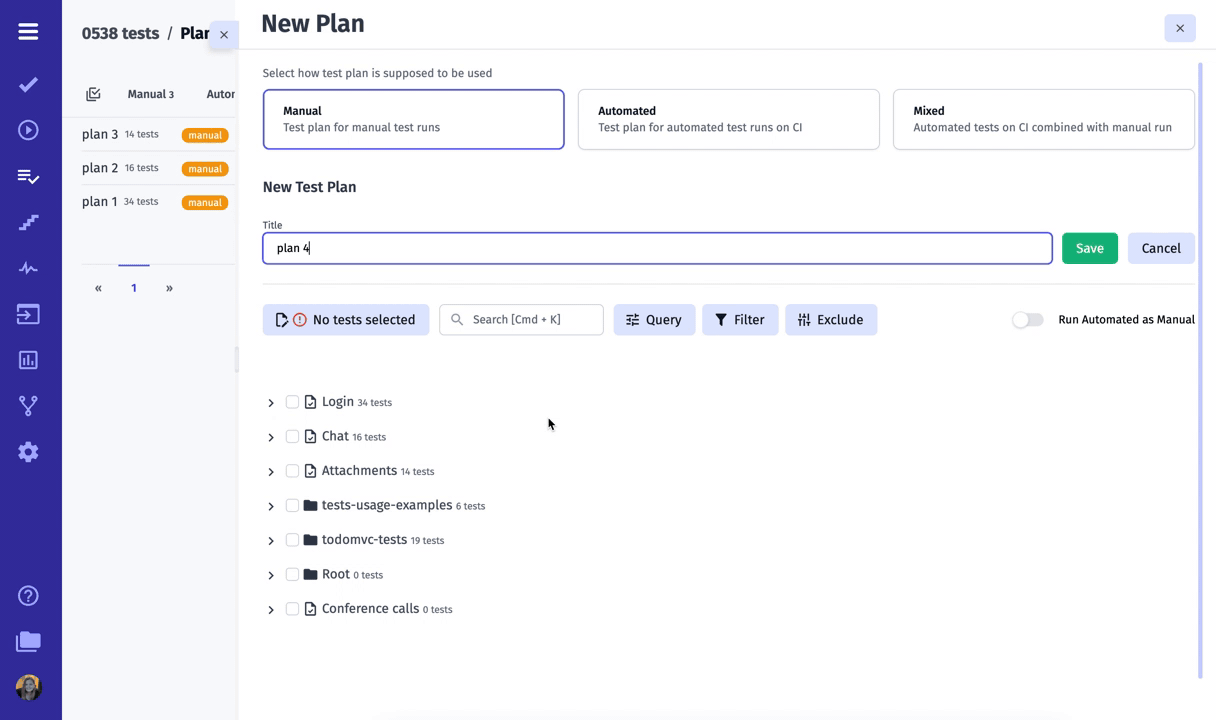
Task: Open the Steps staircase icon in sidebar
Action: pos(28,222)
